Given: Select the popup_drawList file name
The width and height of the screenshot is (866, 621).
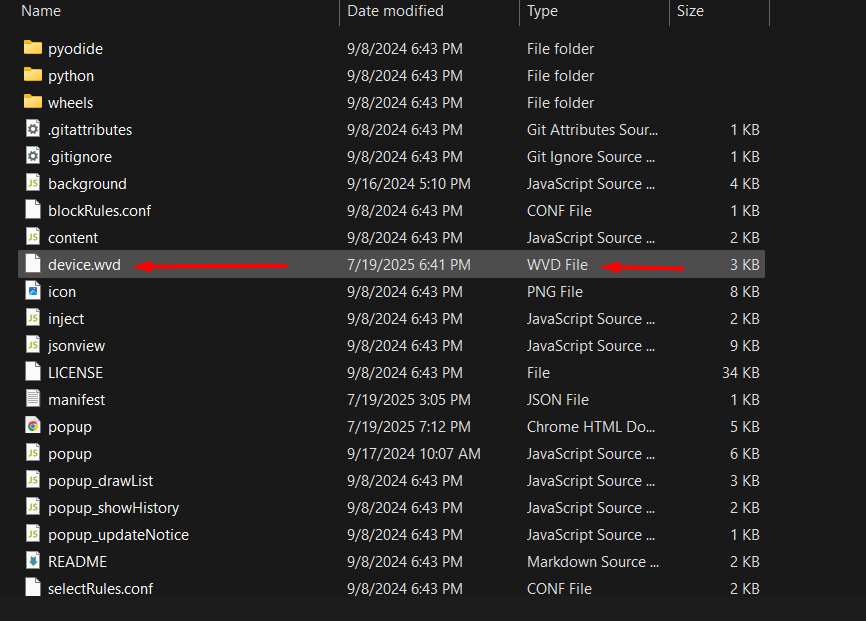Looking at the screenshot, I should tap(101, 481).
